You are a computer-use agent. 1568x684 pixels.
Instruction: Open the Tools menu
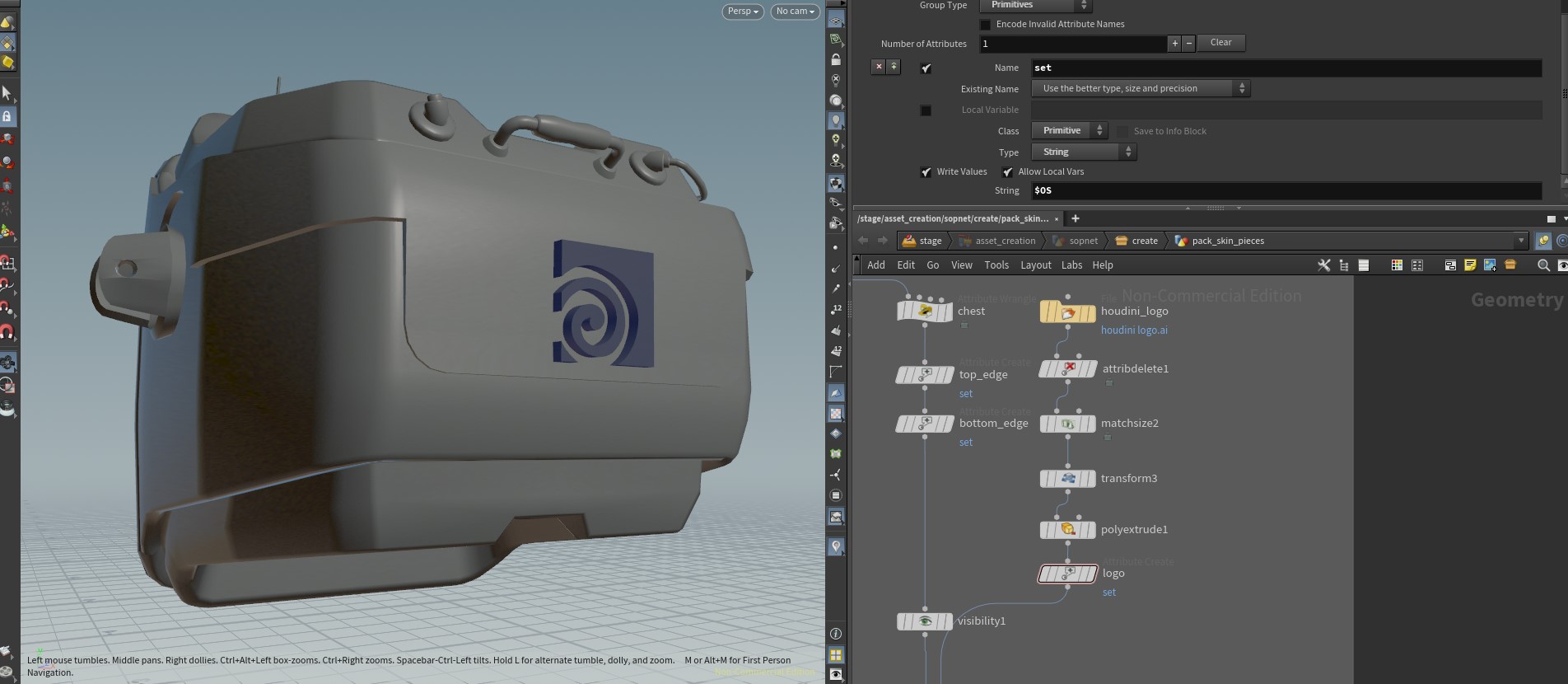tap(996, 265)
